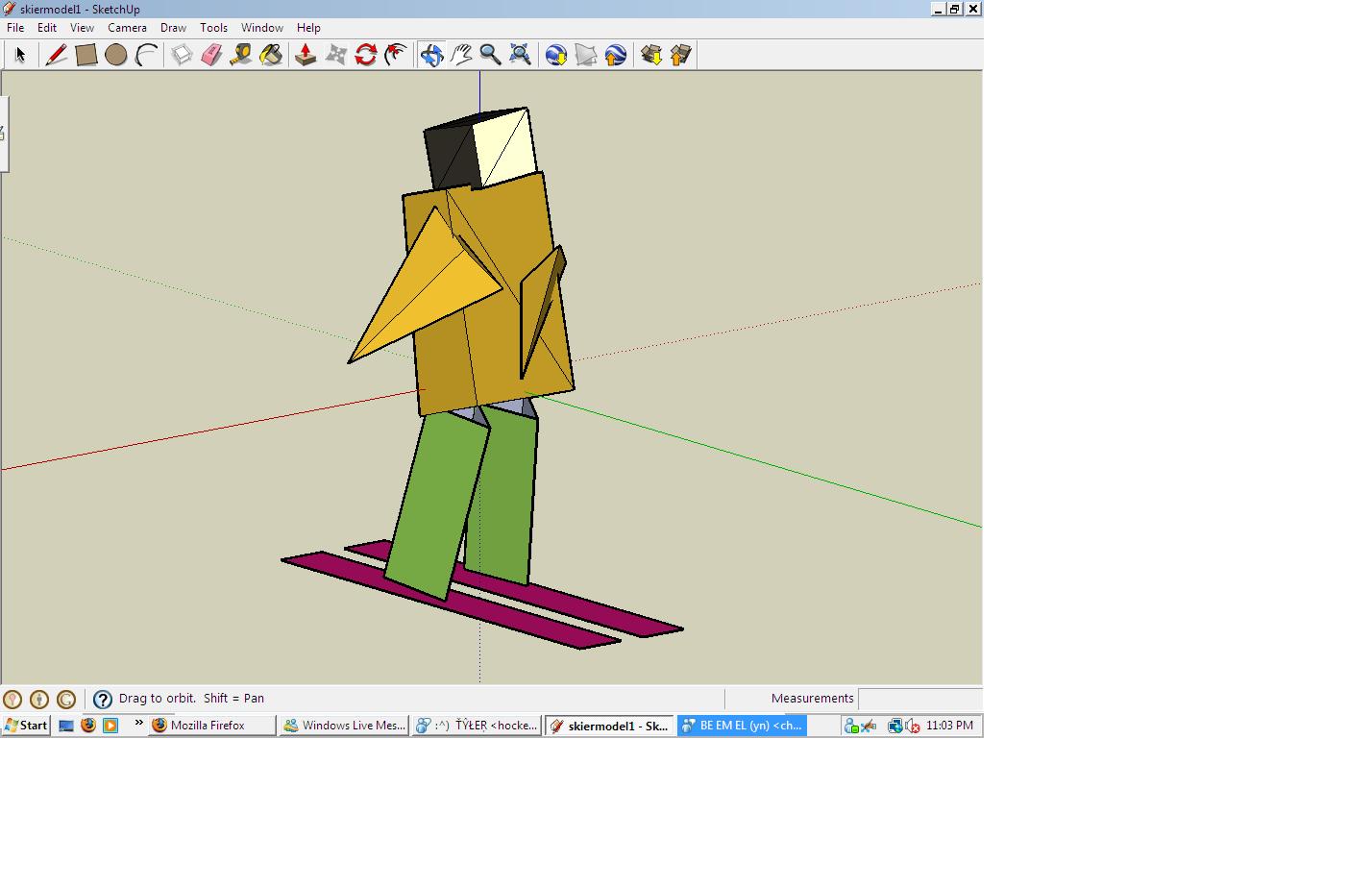
Task: Click the Measurements input box
Action: 919,699
